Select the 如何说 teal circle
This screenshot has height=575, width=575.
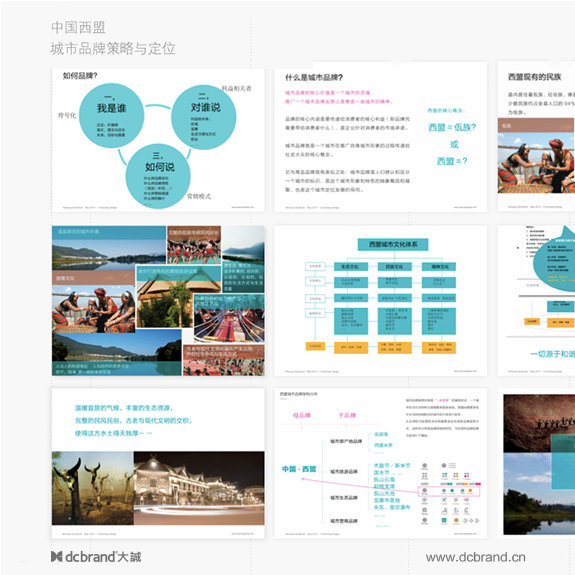(x=158, y=176)
